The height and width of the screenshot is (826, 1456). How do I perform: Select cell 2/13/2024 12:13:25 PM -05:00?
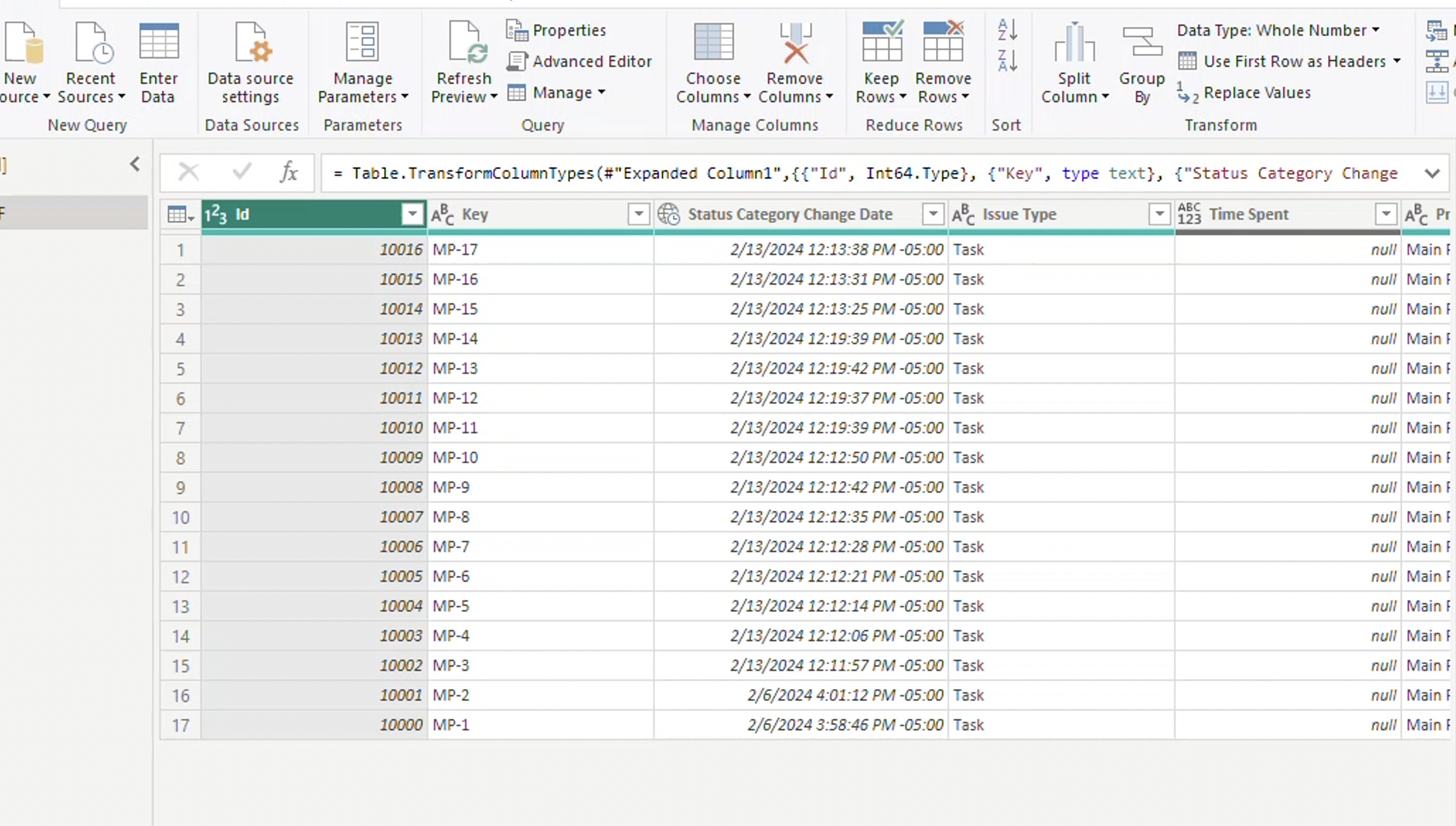pos(801,309)
